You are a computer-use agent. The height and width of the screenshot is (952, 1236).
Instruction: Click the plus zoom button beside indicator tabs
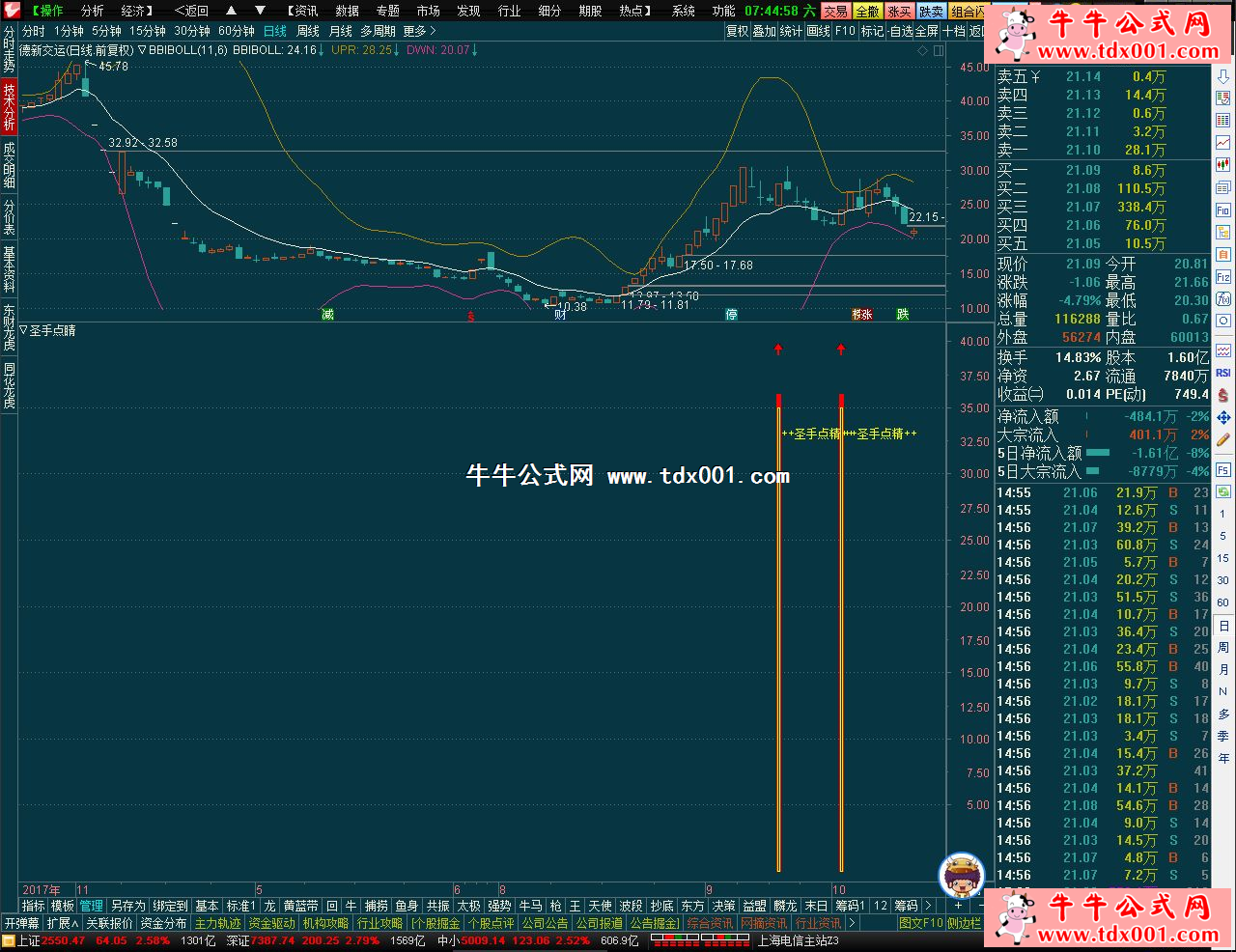(x=957, y=906)
